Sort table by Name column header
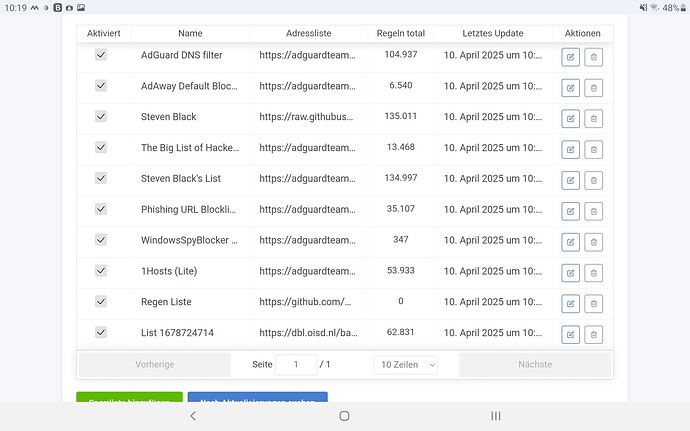This screenshot has height=431, width=690. (x=190, y=33)
